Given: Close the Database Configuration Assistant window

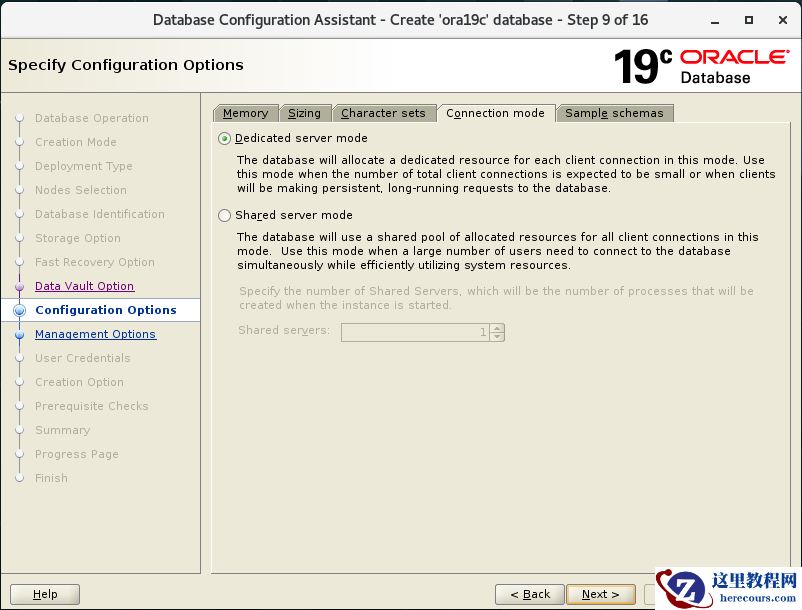Looking at the screenshot, I should pyautogui.click(x=783, y=20).
